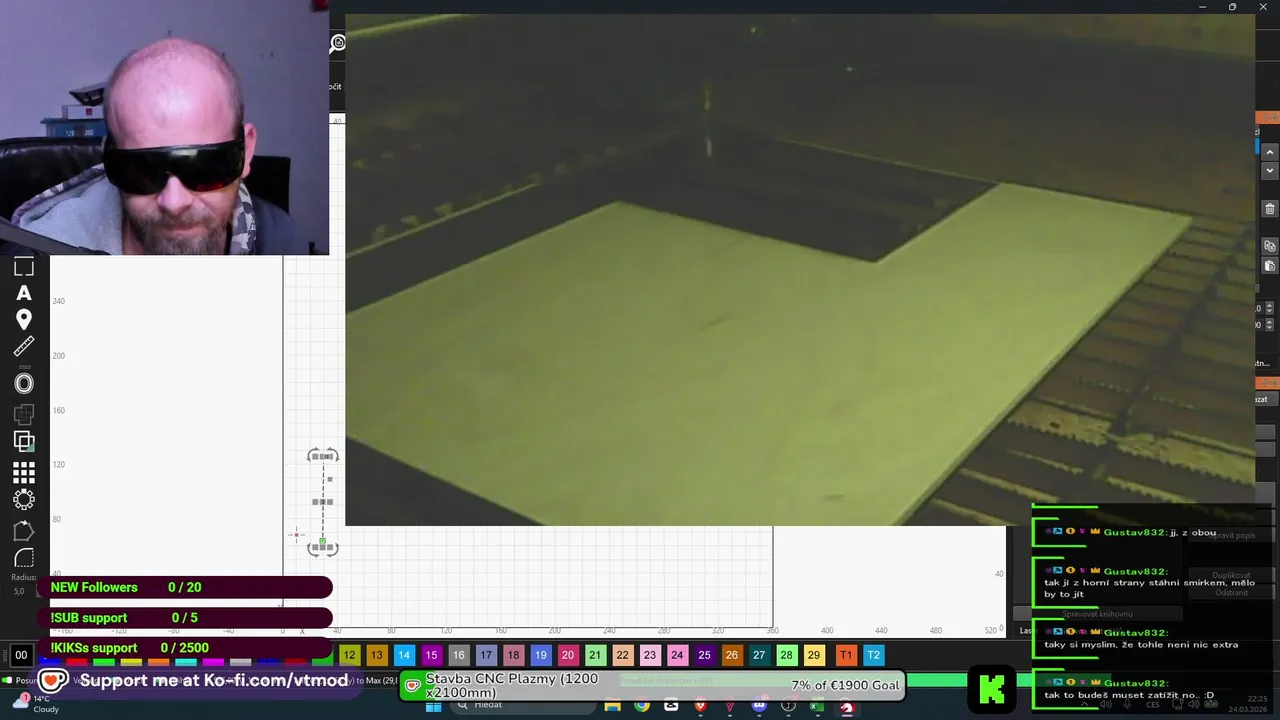Select the Offset Shapes tool

pos(24,383)
